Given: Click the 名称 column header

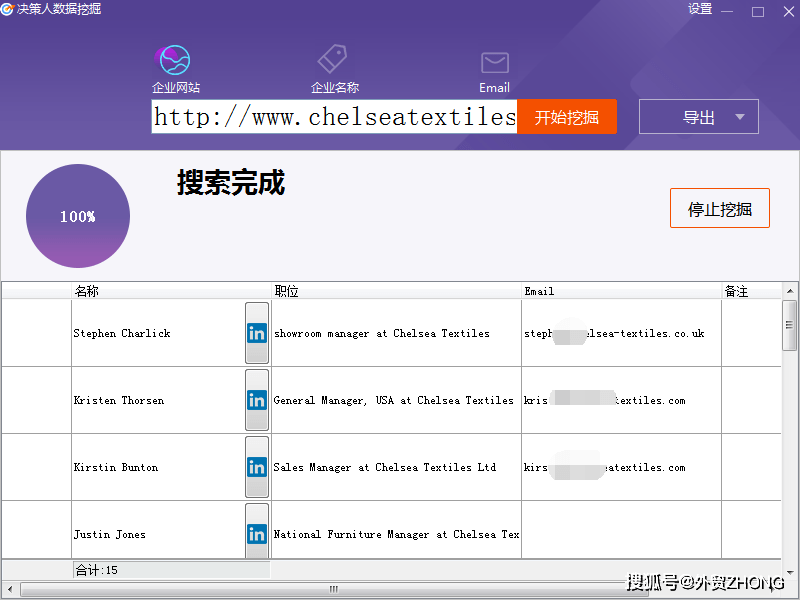Looking at the screenshot, I should 171,291.
